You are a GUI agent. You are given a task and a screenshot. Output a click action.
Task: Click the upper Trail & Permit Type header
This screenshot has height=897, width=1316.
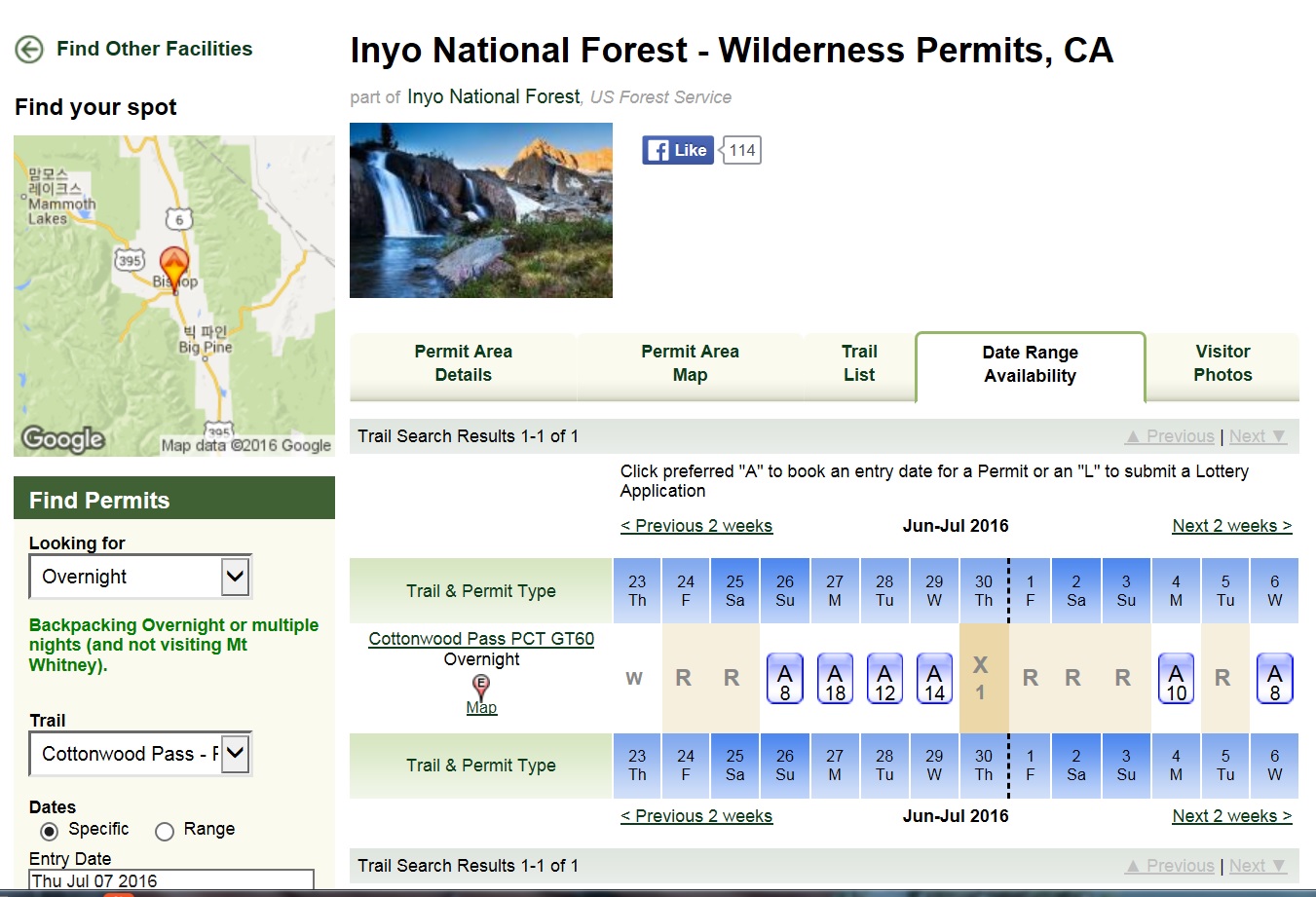pyautogui.click(x=481, y=591)
